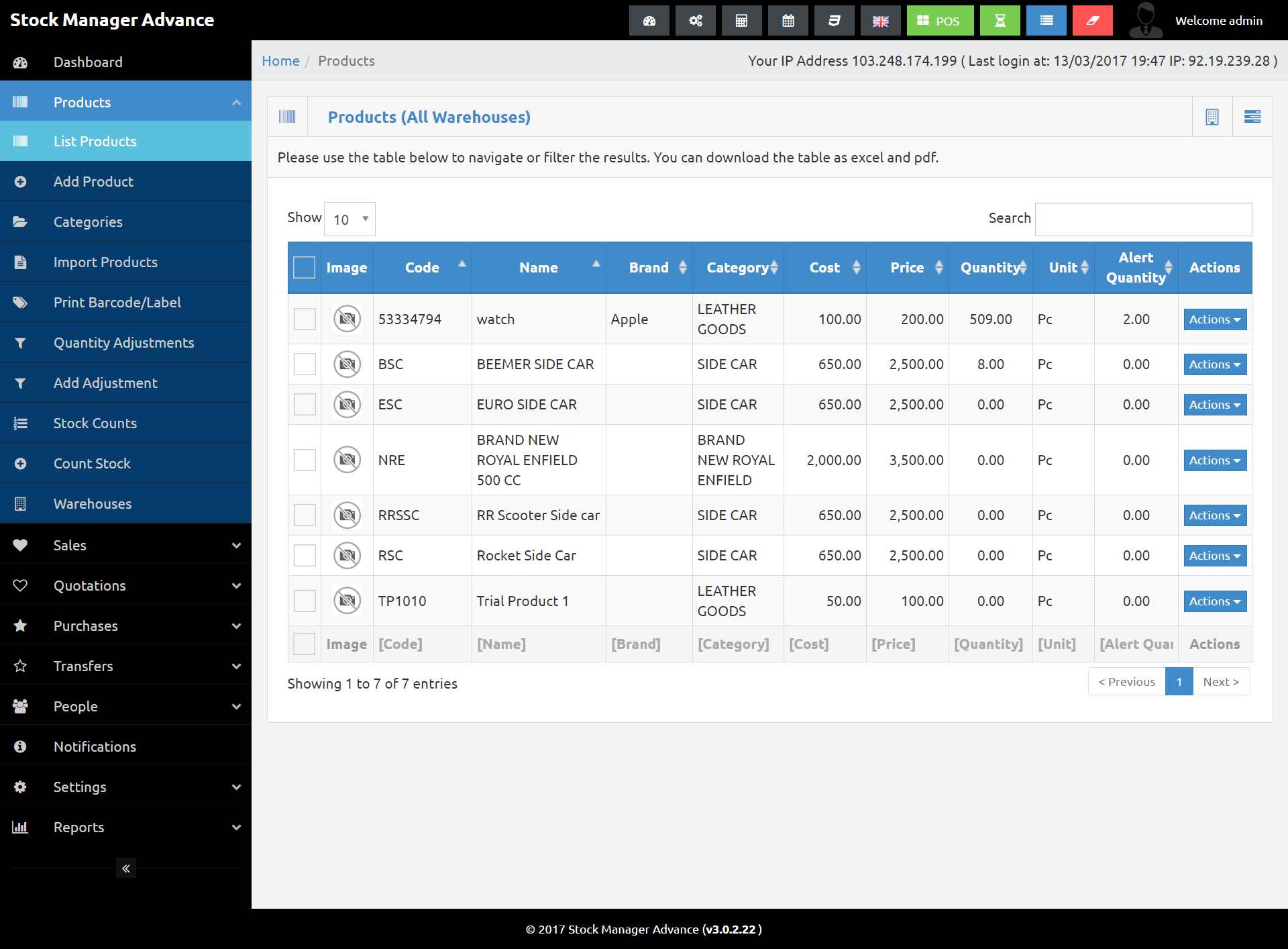Open the Show entries count dropdown

[x=350, y=219]
